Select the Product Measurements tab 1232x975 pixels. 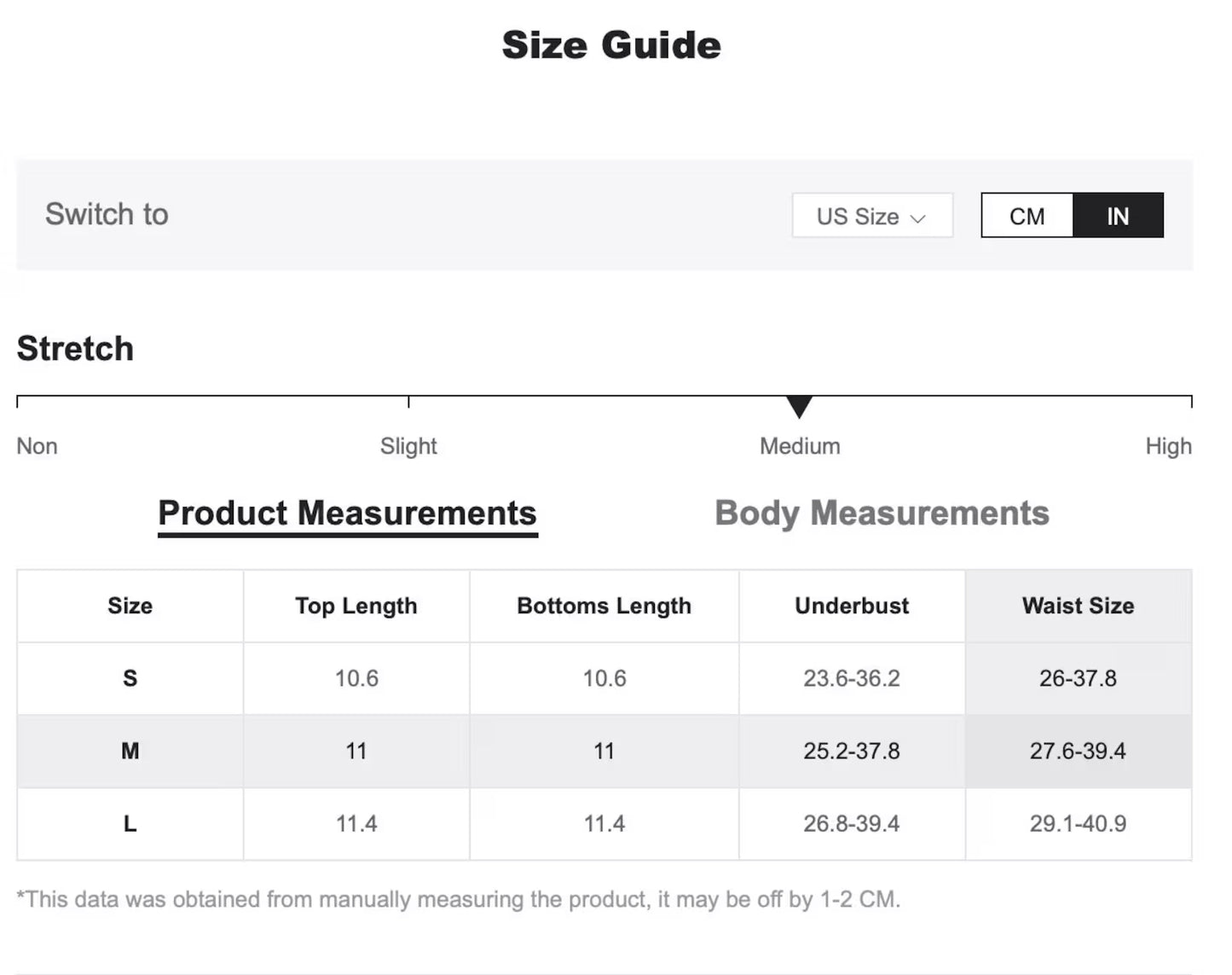(x=347, y=514)
